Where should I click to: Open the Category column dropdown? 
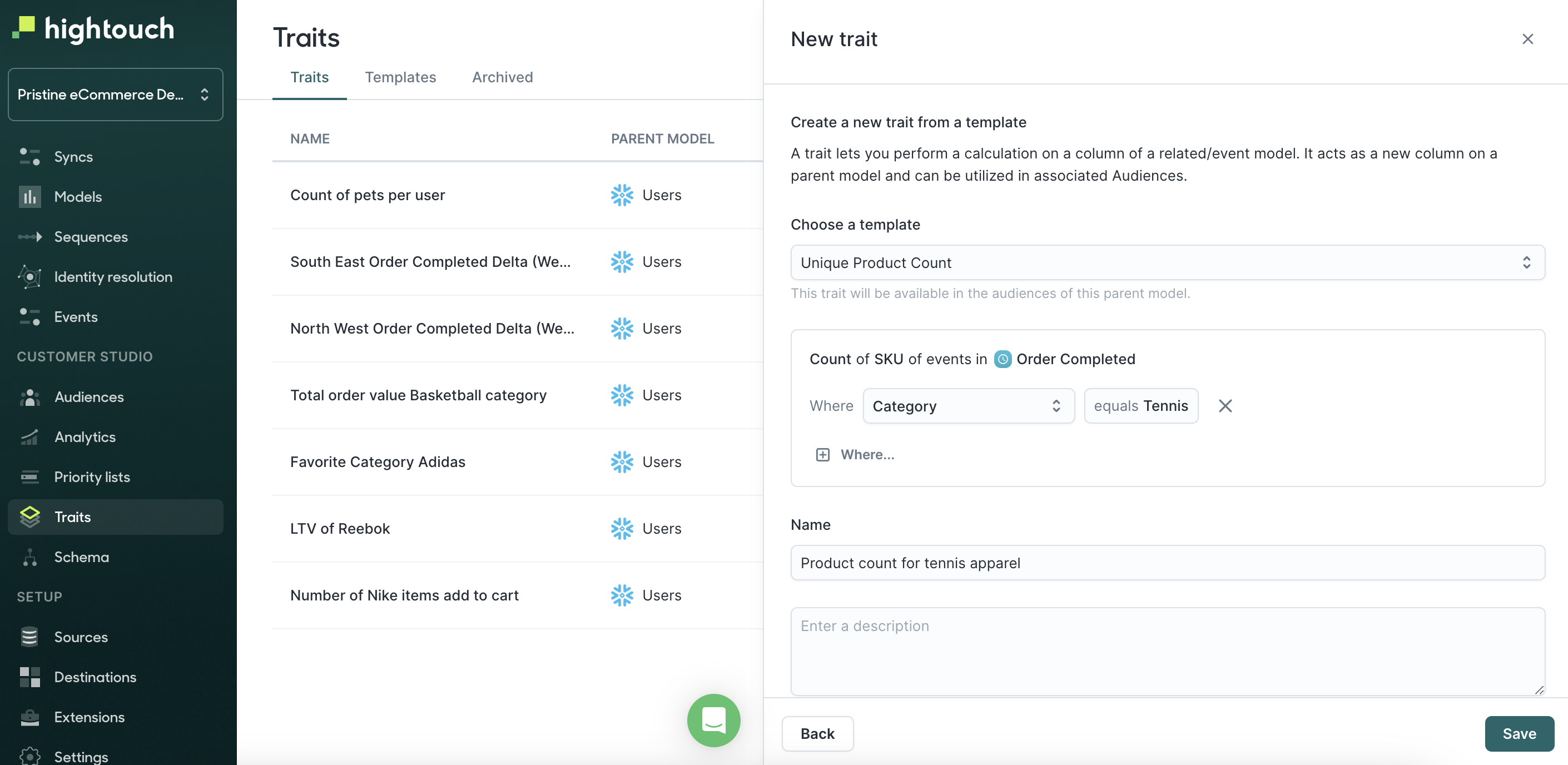(x=968, y=406)
